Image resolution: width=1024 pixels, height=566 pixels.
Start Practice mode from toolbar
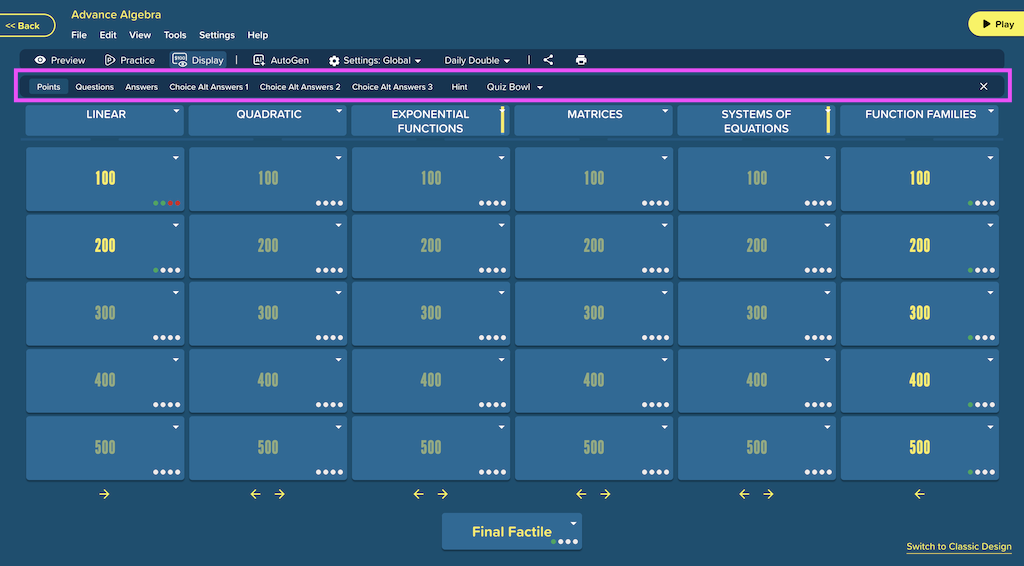pyautogui.click(x=129, y=60)
